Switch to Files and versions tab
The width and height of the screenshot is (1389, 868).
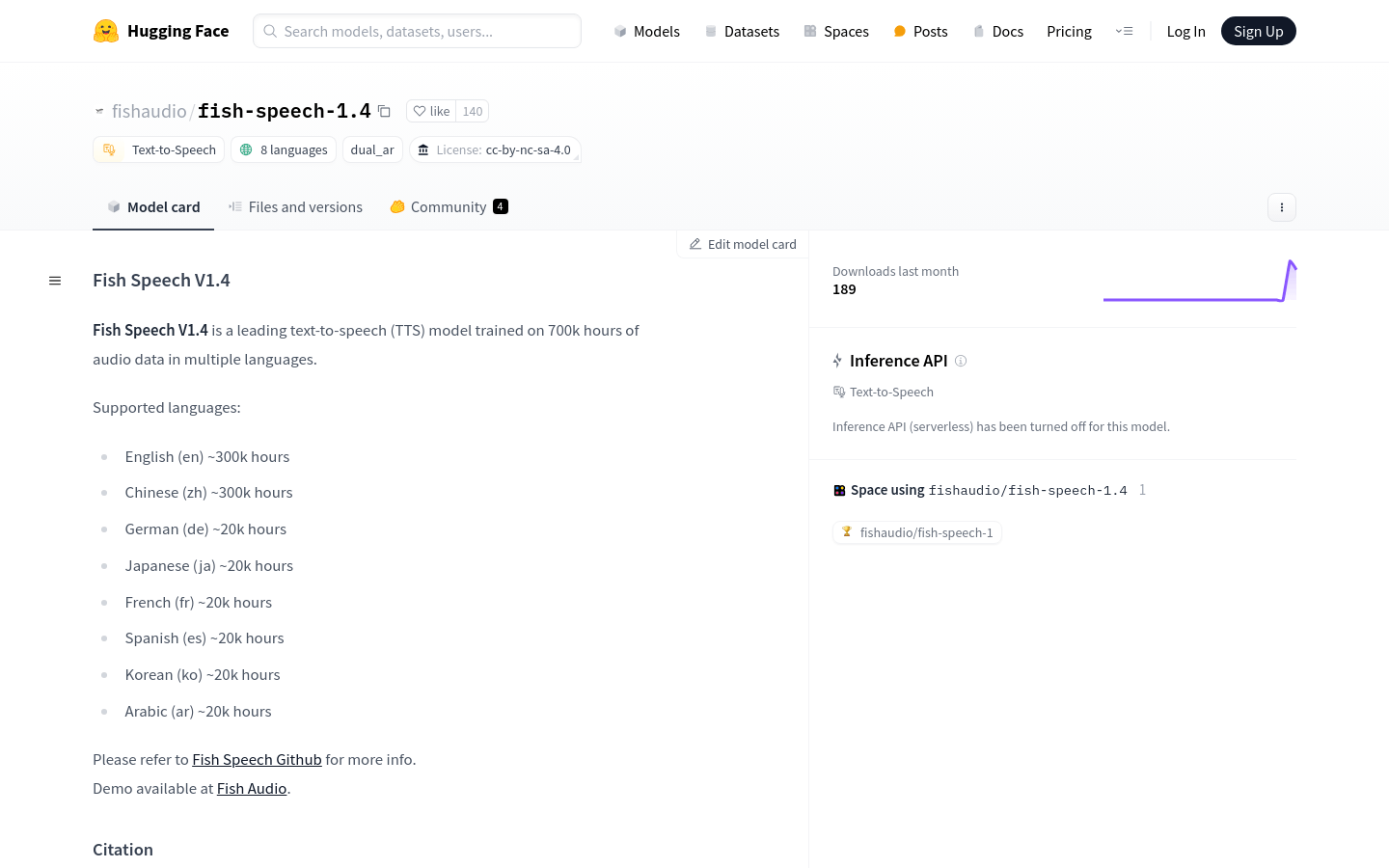tap(295, 207)
